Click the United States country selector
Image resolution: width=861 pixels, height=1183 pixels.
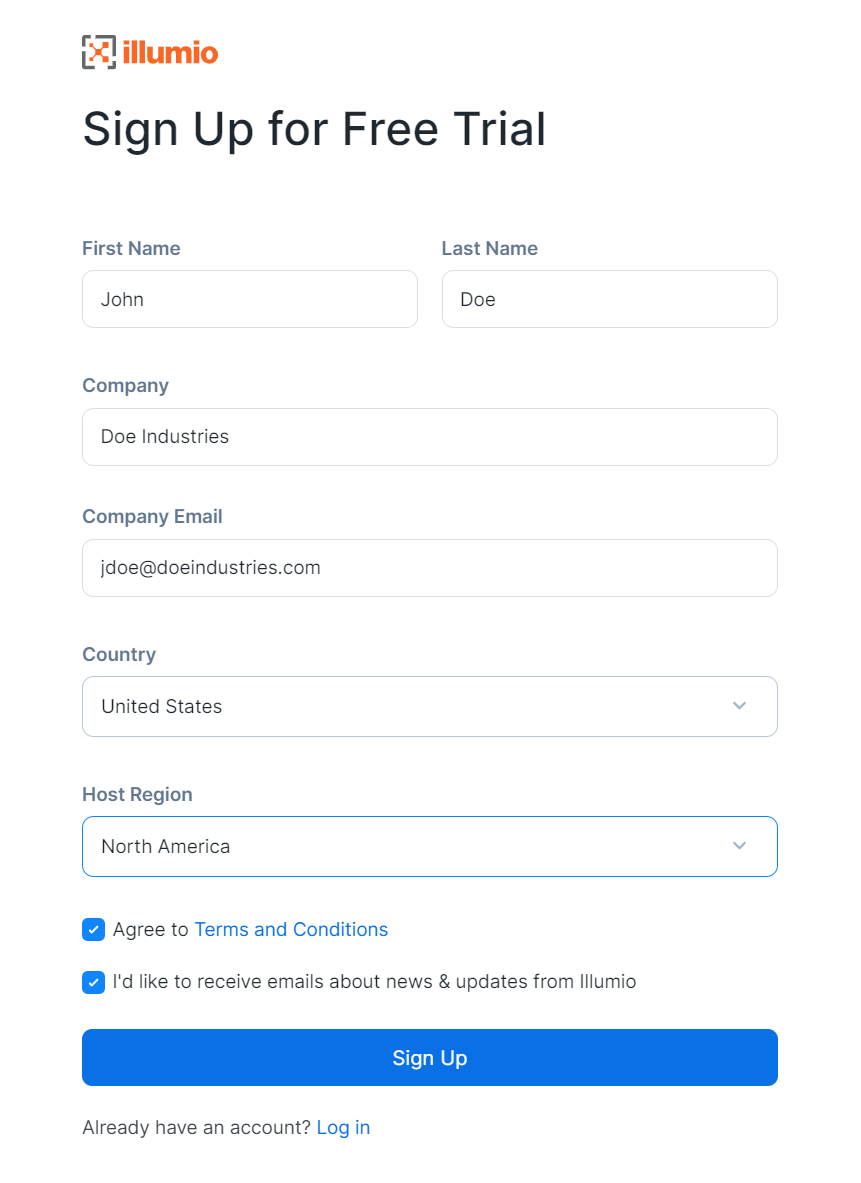coord(430,706)
